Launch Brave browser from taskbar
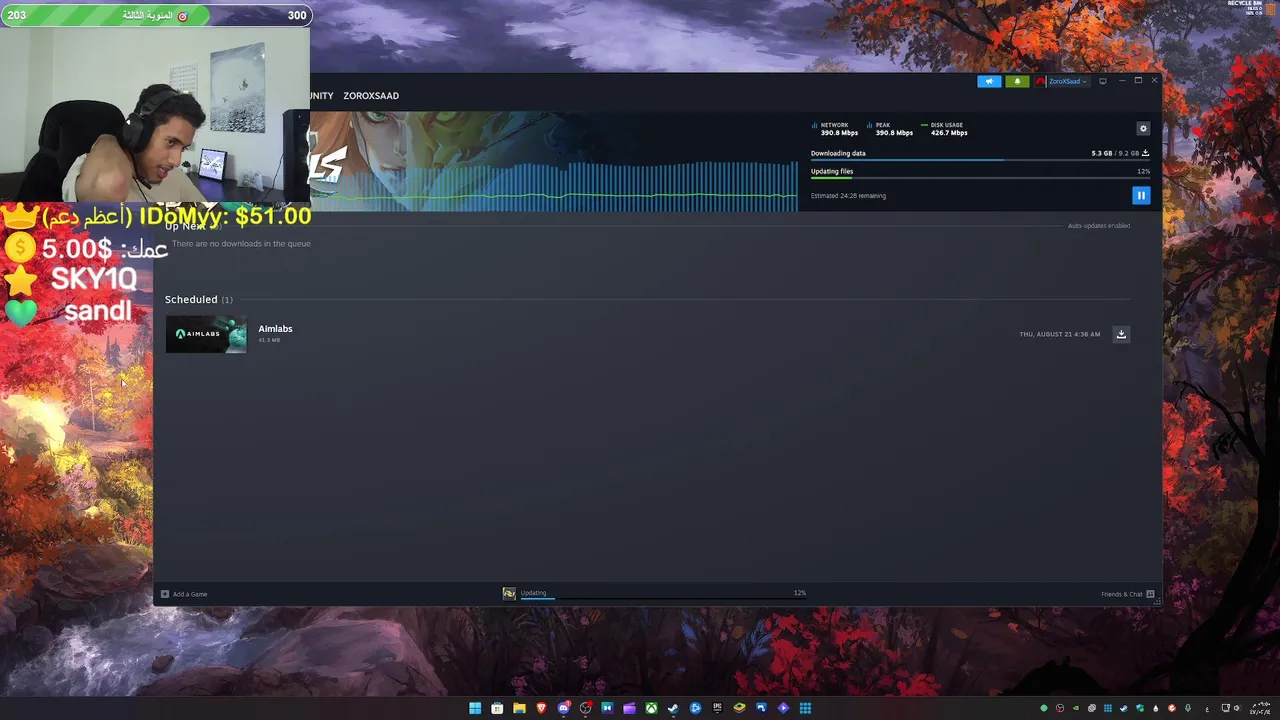The width and height of the screenshot is (1280, 720). [x=541, y=708]
